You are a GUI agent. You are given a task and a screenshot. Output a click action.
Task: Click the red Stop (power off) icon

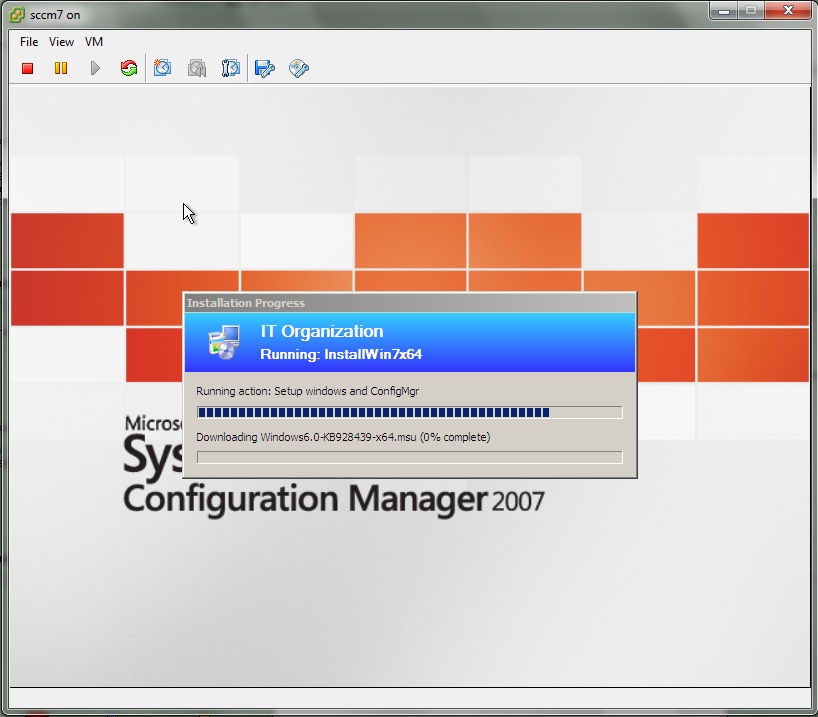pos(28,68)
